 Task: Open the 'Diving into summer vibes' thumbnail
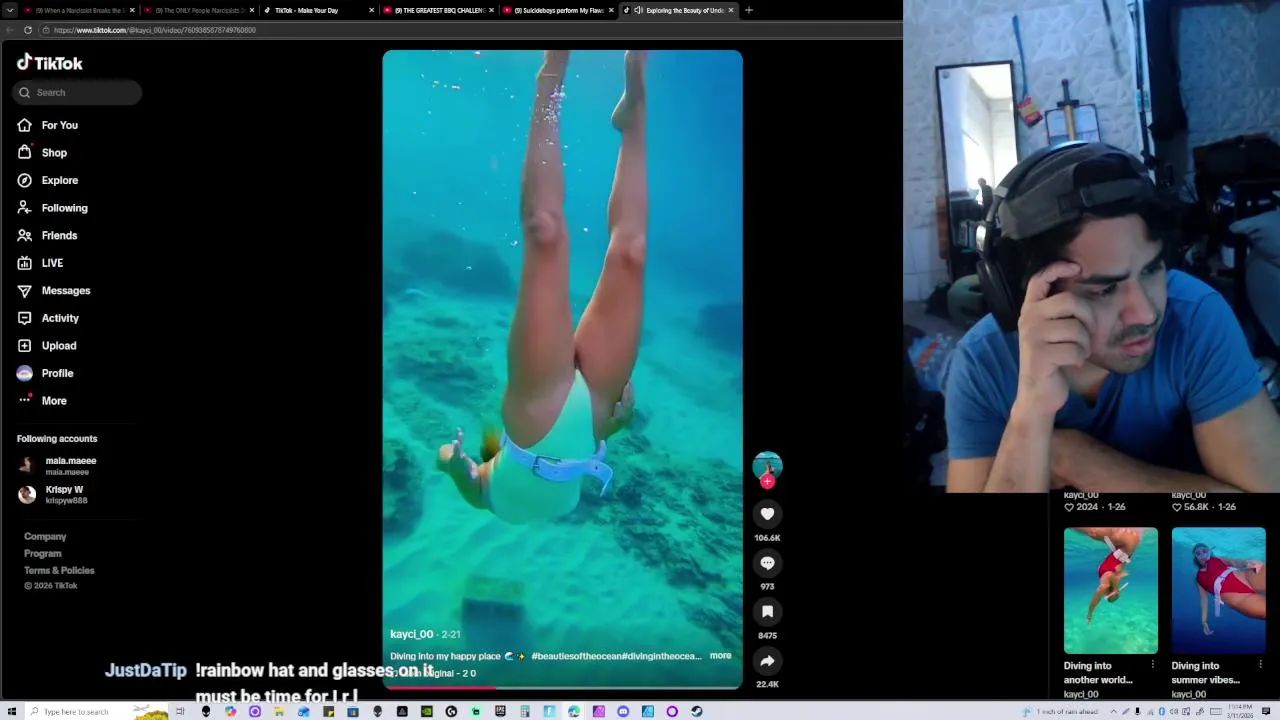(1218, 590)
